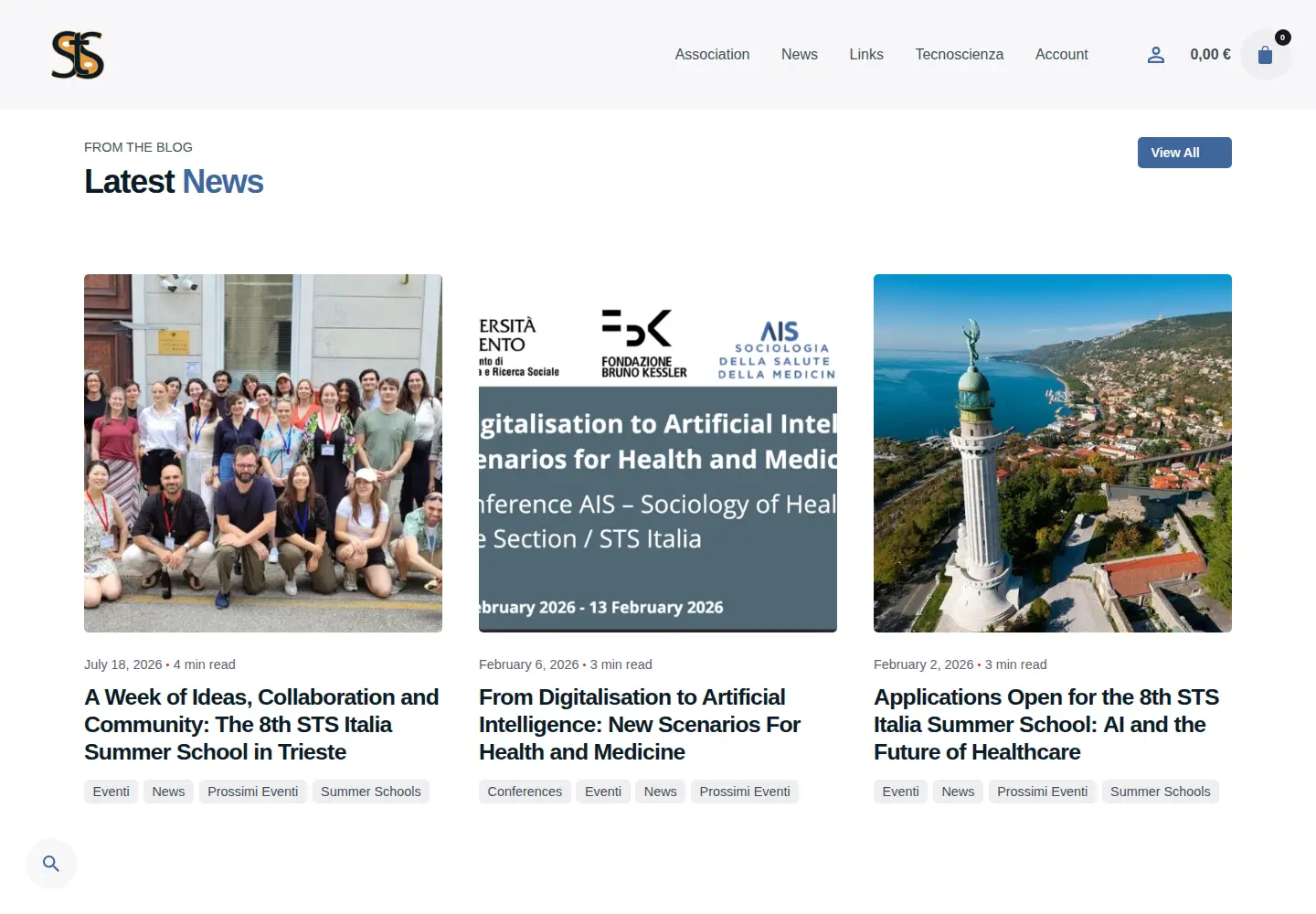Click News tag under the February 6 article
Viewport: 1316px width, 914px height.
660,792
